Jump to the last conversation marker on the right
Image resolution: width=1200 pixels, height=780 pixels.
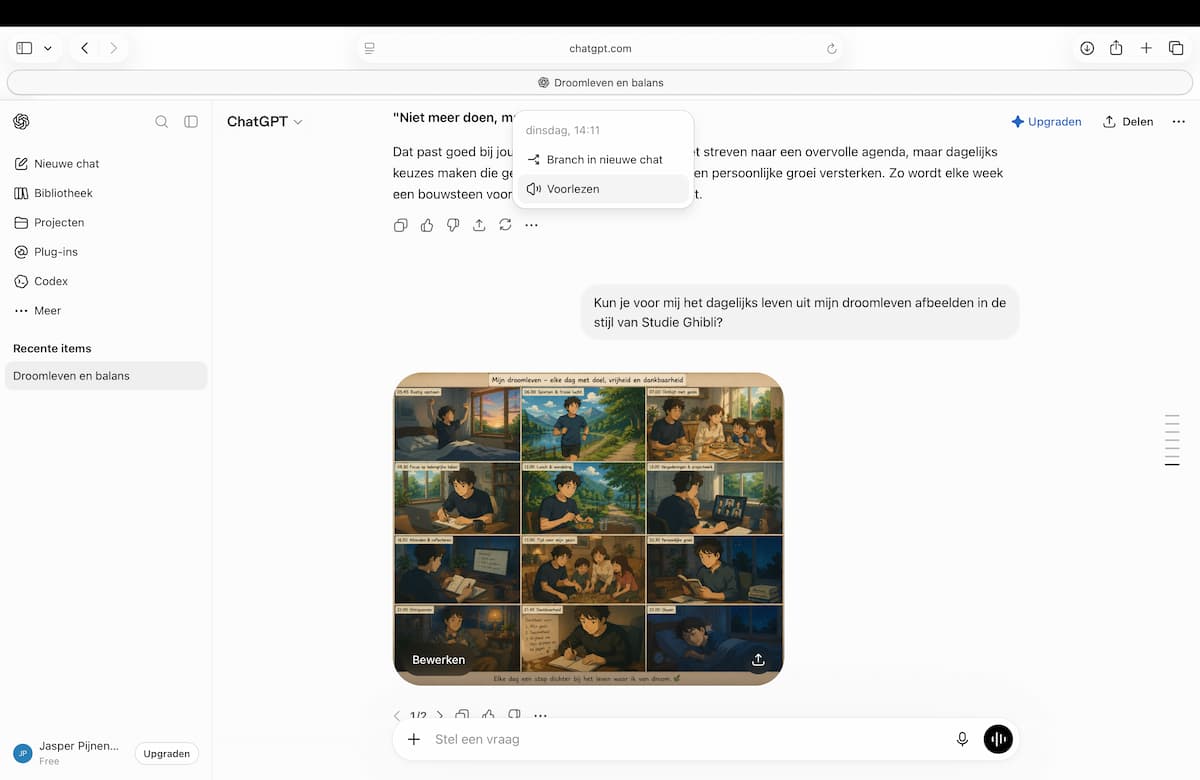point(1172,465)
